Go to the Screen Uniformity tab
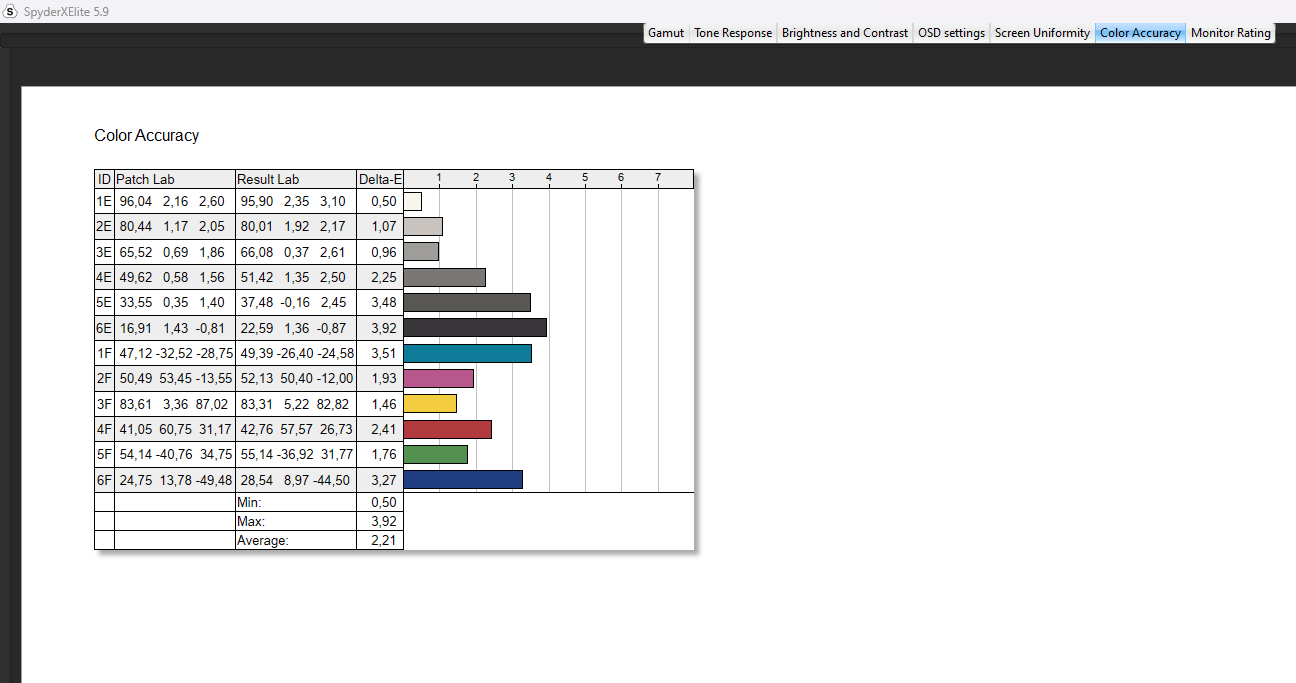This screenshot has height=683, width=1296. (x=1042, y=33)
